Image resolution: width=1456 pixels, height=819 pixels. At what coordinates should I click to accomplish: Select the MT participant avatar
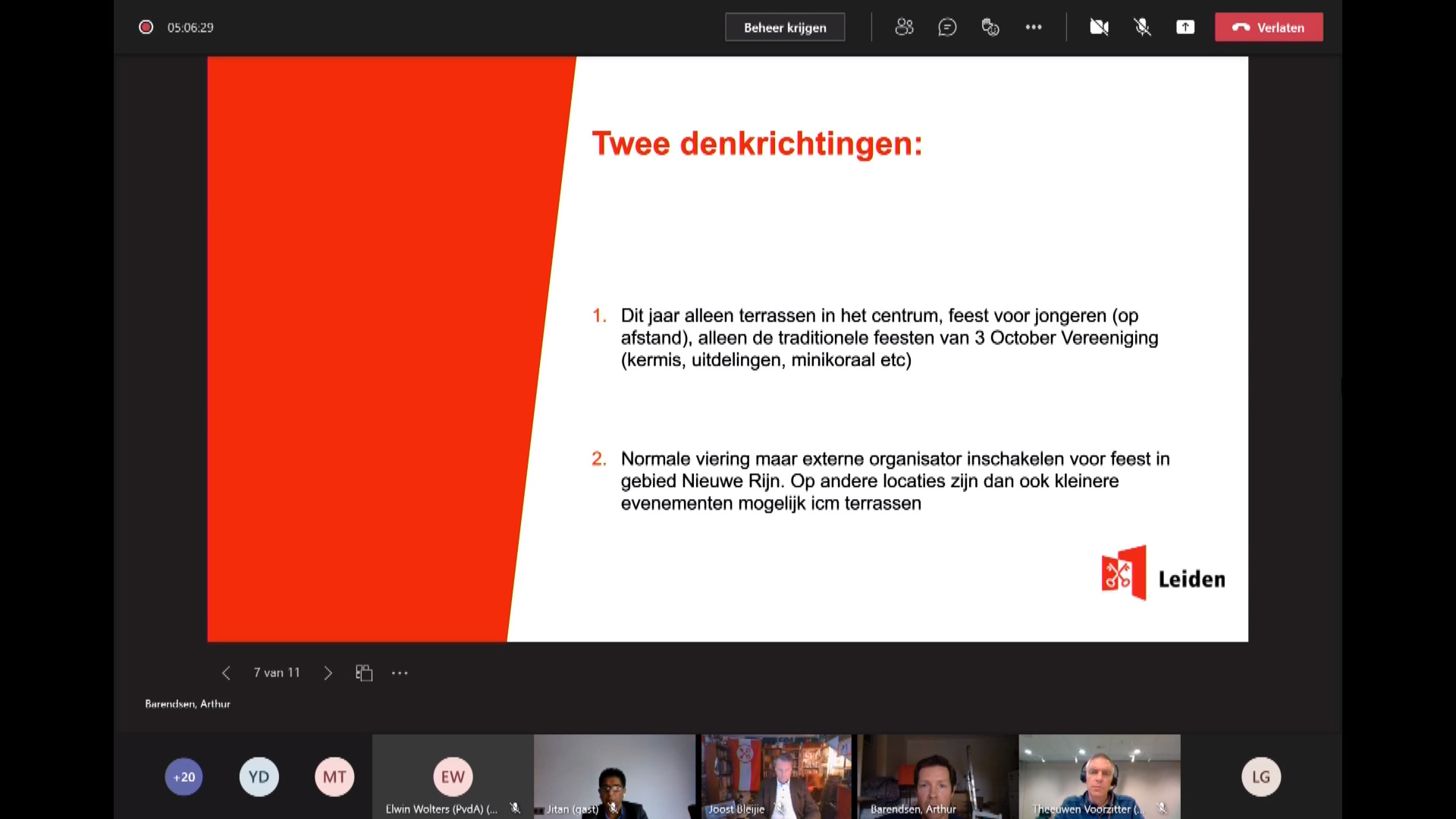334,777
